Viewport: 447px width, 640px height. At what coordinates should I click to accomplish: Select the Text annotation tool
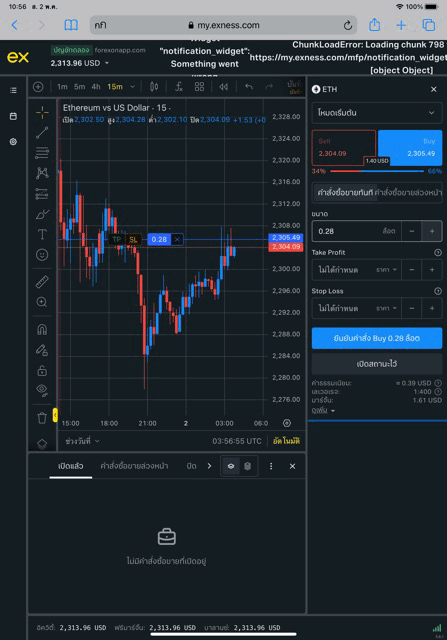click(x=42, y=234)
